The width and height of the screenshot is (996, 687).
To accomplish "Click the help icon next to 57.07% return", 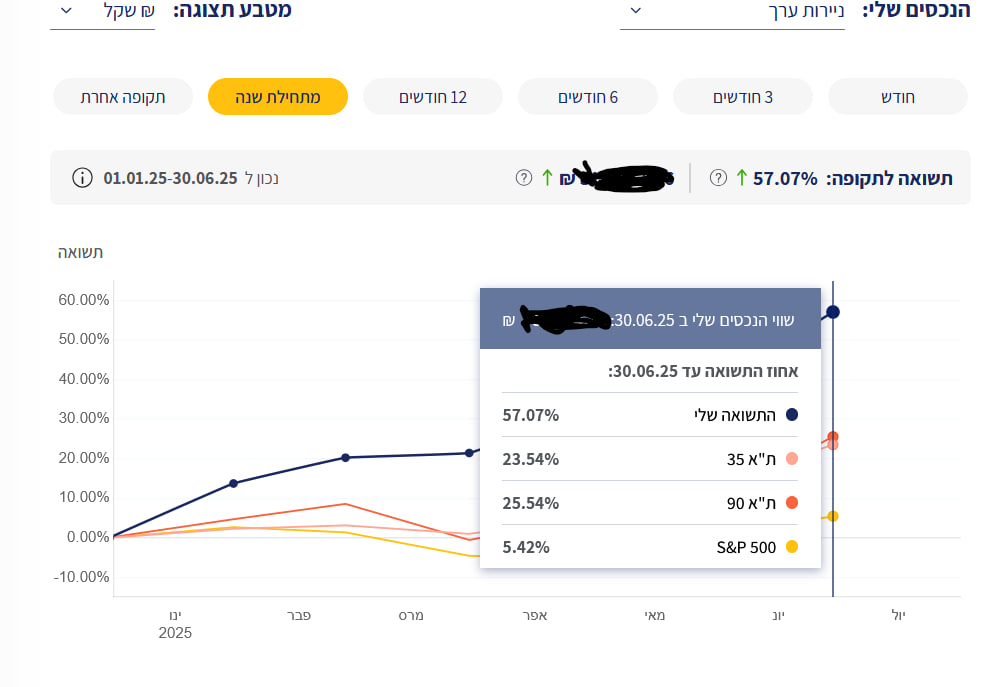I will pos(718,178).
